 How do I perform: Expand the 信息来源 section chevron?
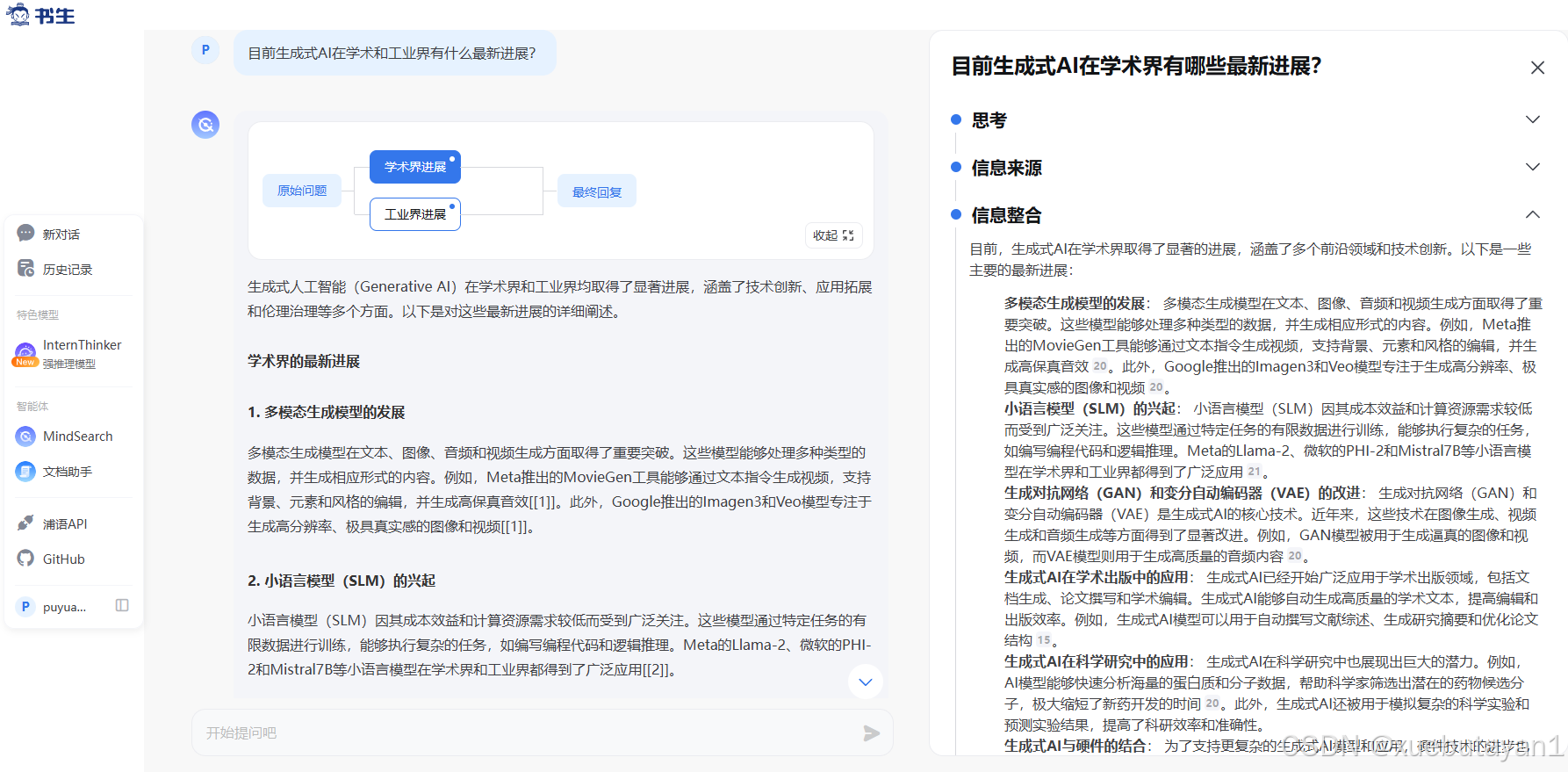tap(1533, 167)
